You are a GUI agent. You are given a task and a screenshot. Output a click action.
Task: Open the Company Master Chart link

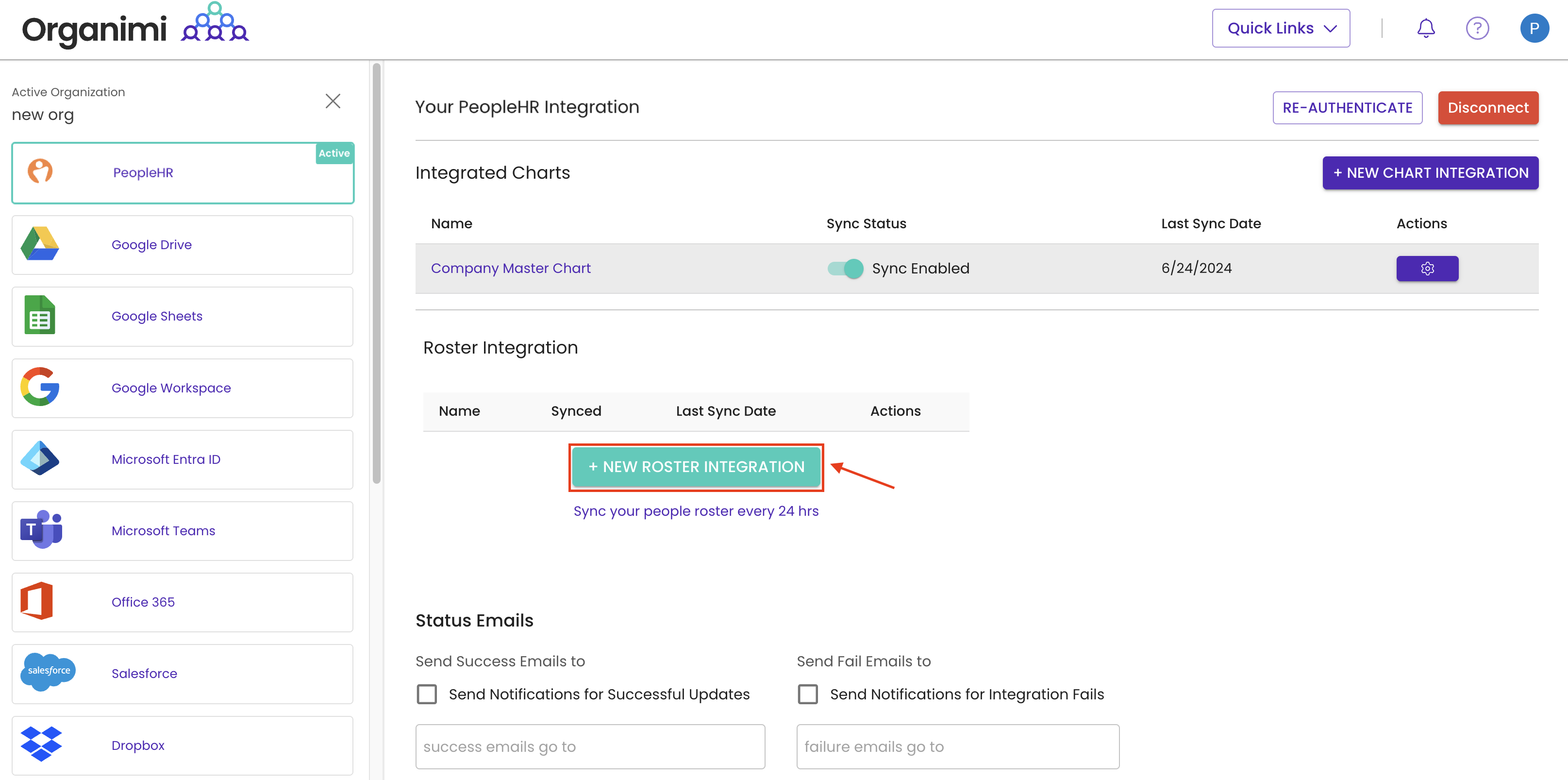(511, 269)
